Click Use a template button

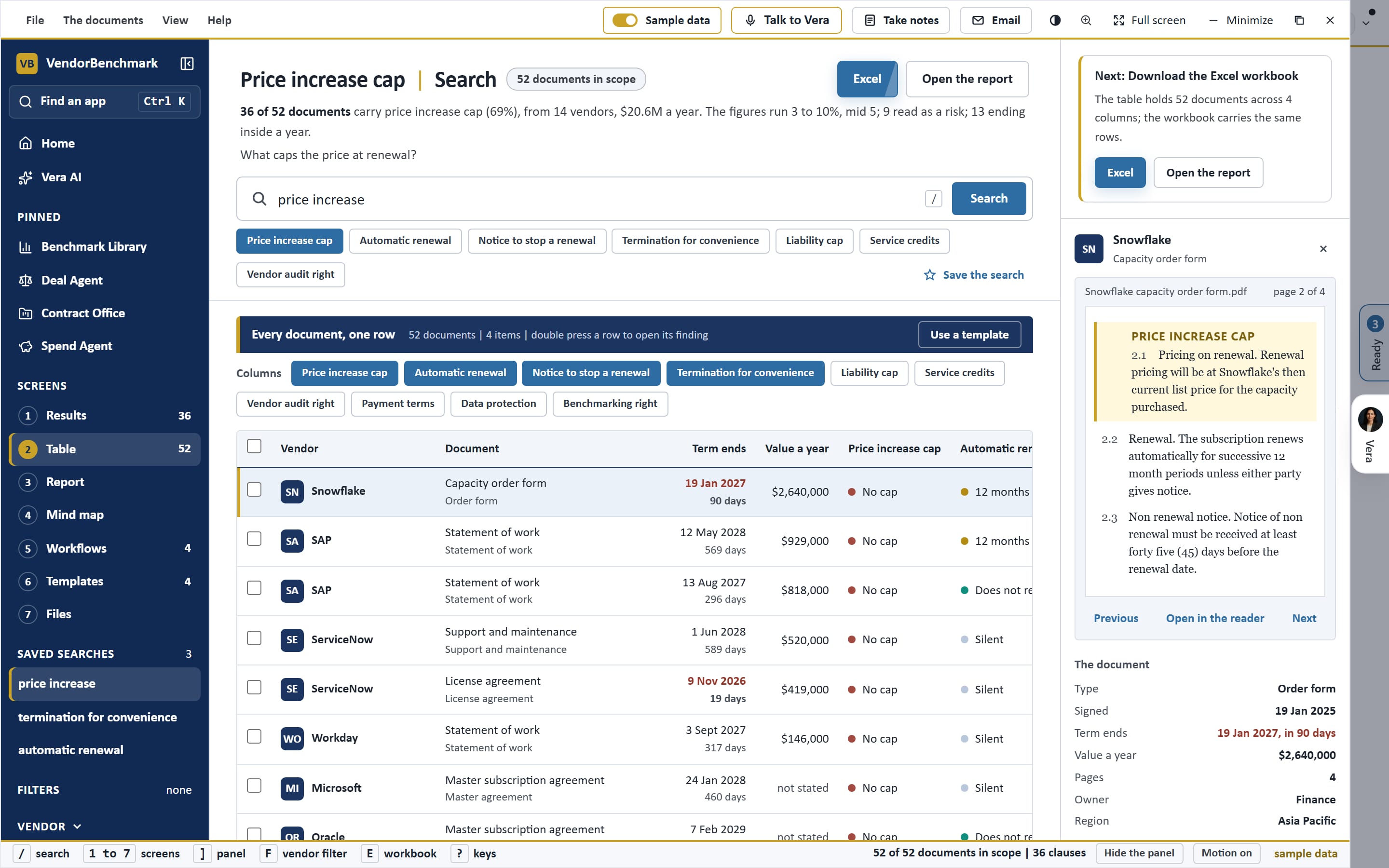[969, 335]
